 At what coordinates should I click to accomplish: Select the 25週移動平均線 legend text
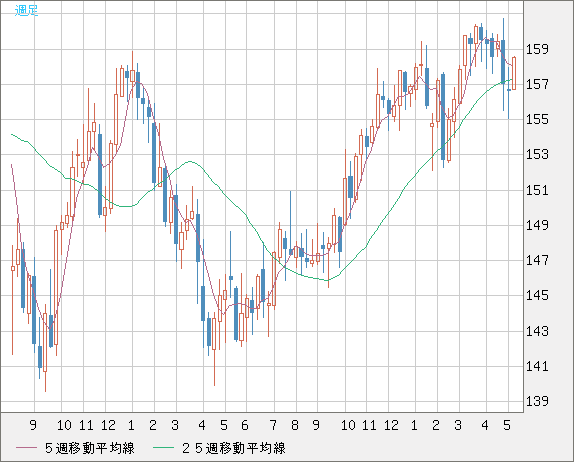[234, 448]
